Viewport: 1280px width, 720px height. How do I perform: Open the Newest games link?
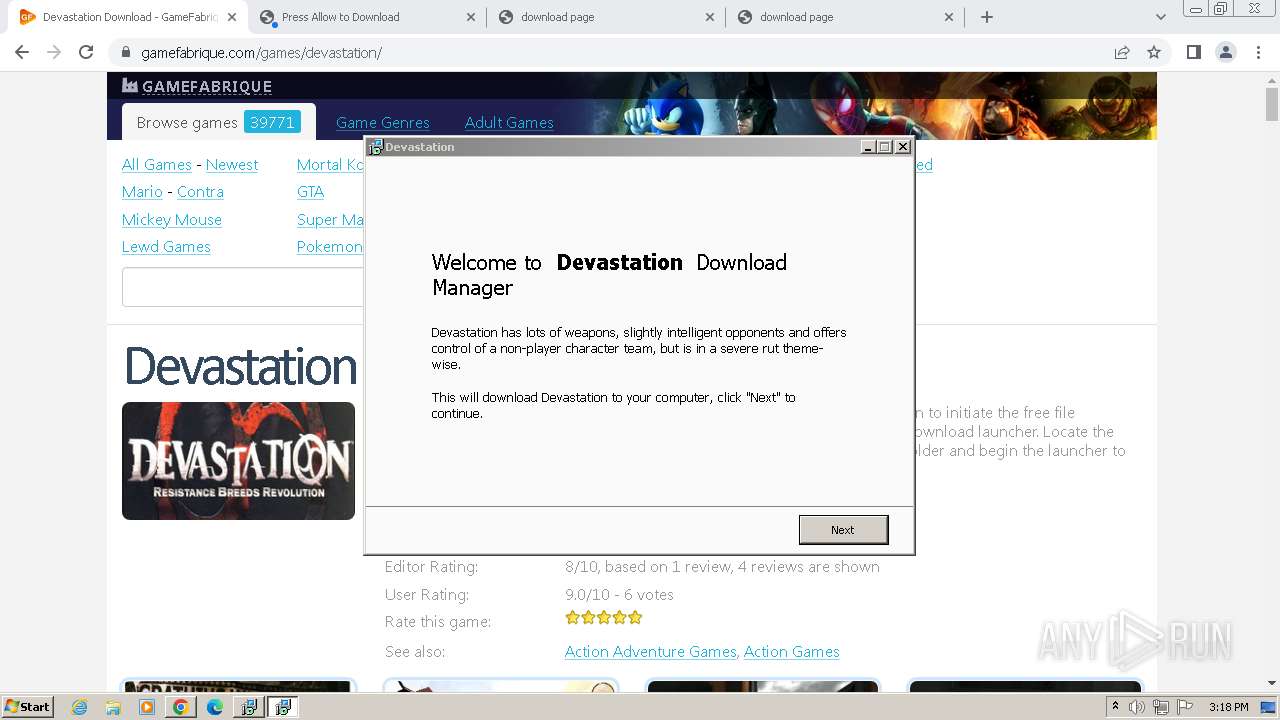point(232,165)
